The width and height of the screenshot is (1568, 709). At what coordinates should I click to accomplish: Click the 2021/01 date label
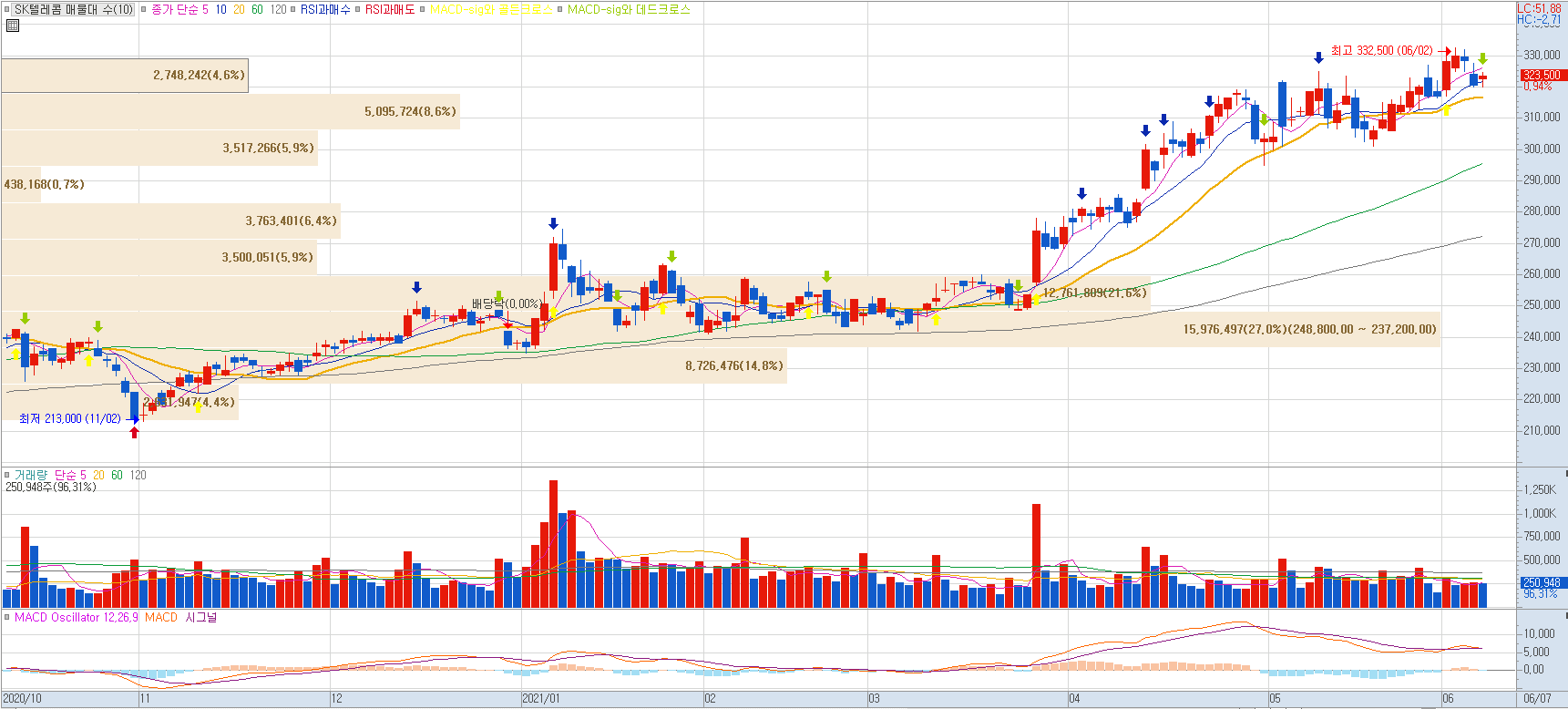[x=541, y=698]
